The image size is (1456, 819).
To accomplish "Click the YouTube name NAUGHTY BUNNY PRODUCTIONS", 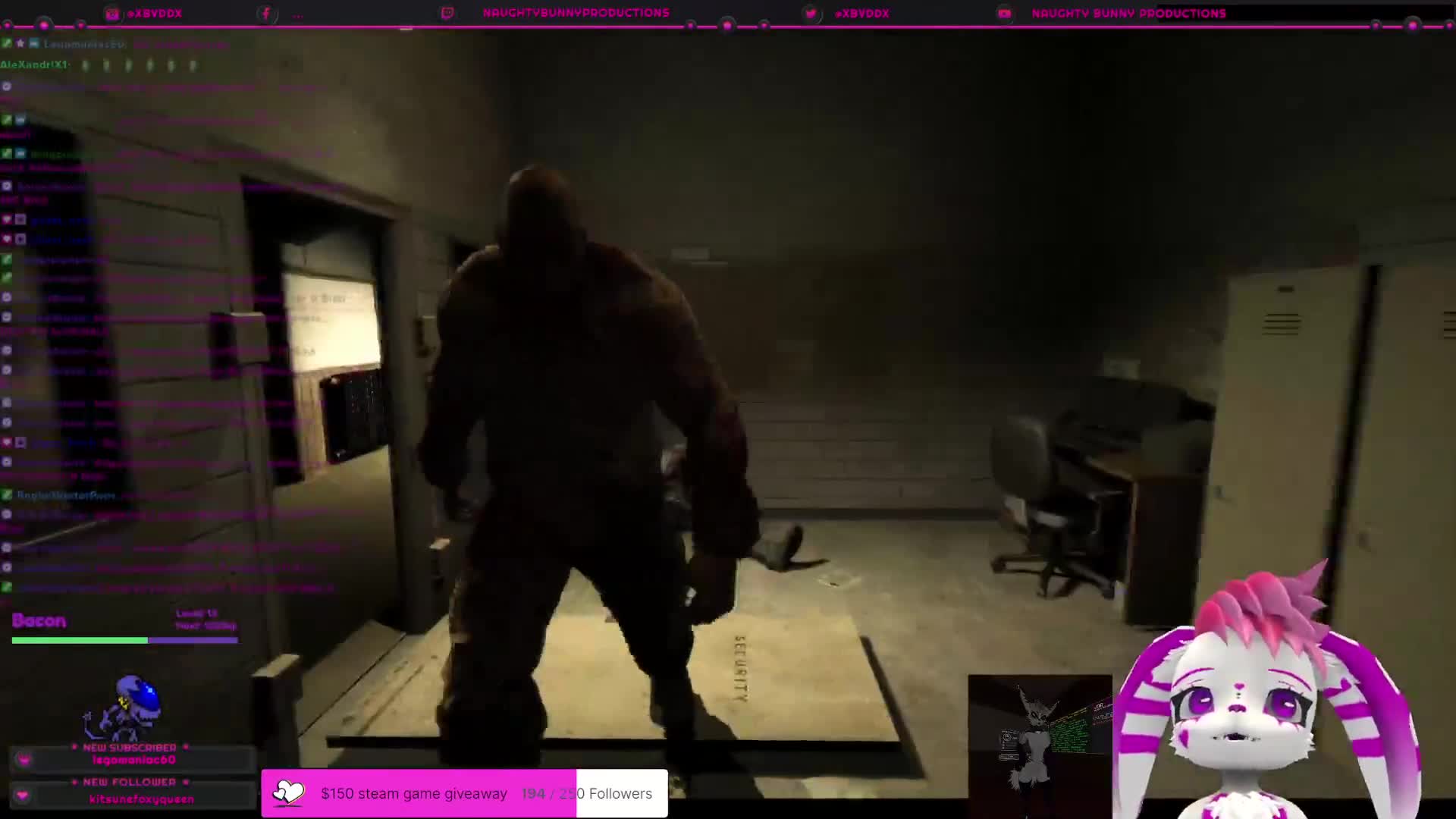I will coord(1128,14).
